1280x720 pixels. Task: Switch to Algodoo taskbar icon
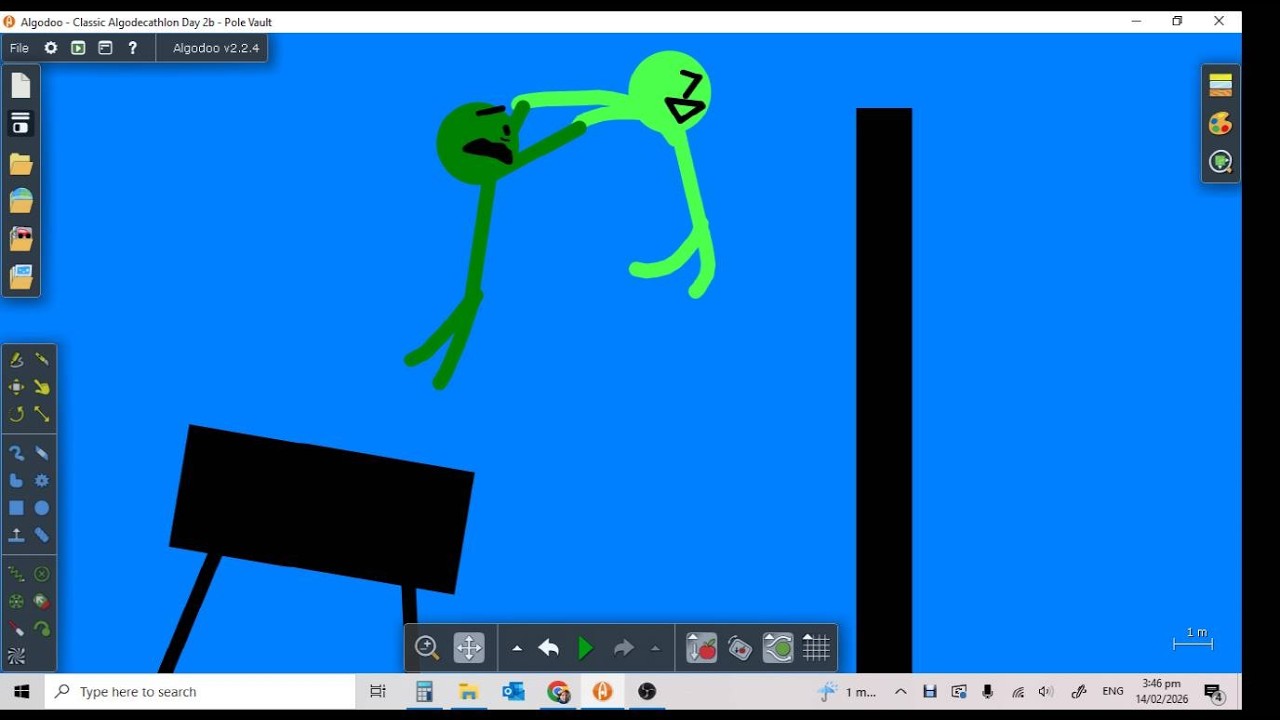coord(603,692)
